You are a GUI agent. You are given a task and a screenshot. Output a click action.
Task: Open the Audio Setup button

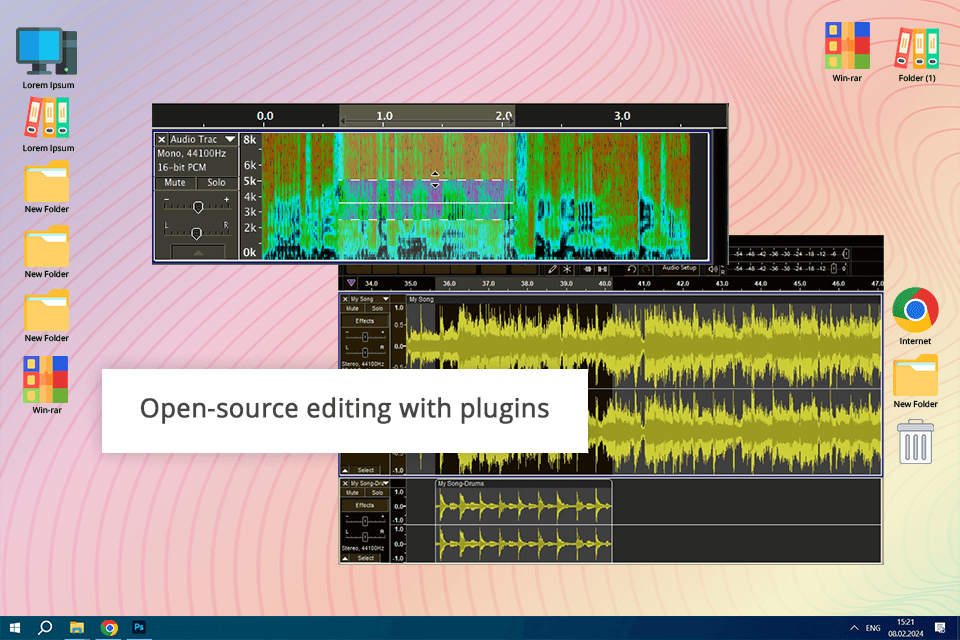click(679, 268)
